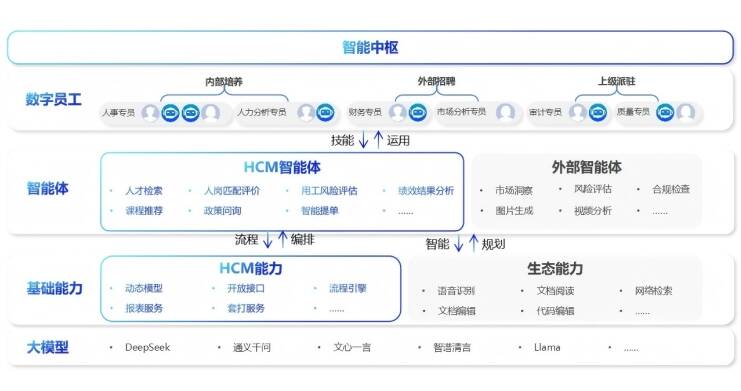Click 文档阅读 item
This screenshot has height=391, width=741.
coord(555,290)
